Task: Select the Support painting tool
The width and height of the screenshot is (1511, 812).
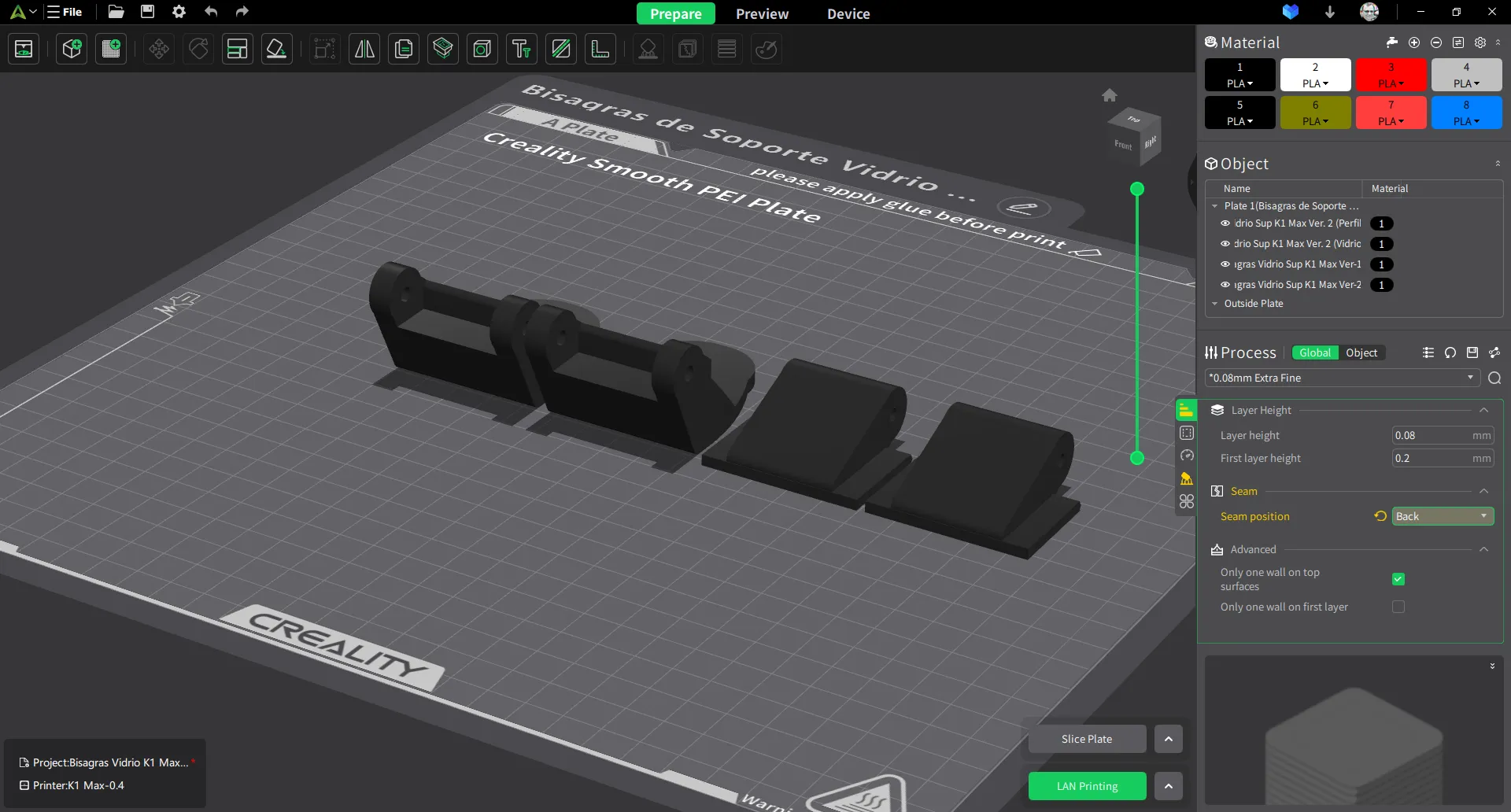Action: click(648, 50)
